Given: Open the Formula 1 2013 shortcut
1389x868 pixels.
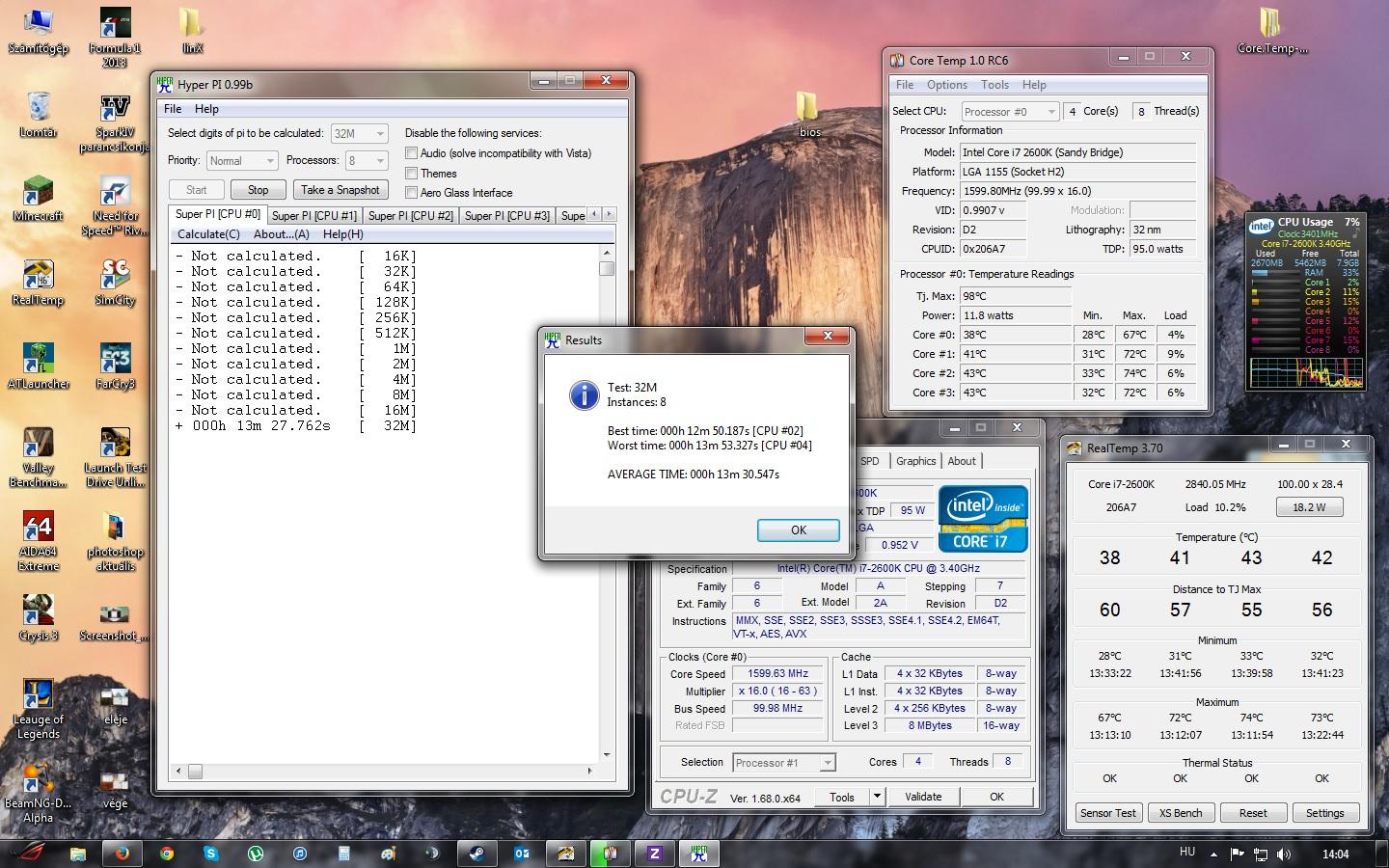Looking at the screenshot, I should point(114,38).
